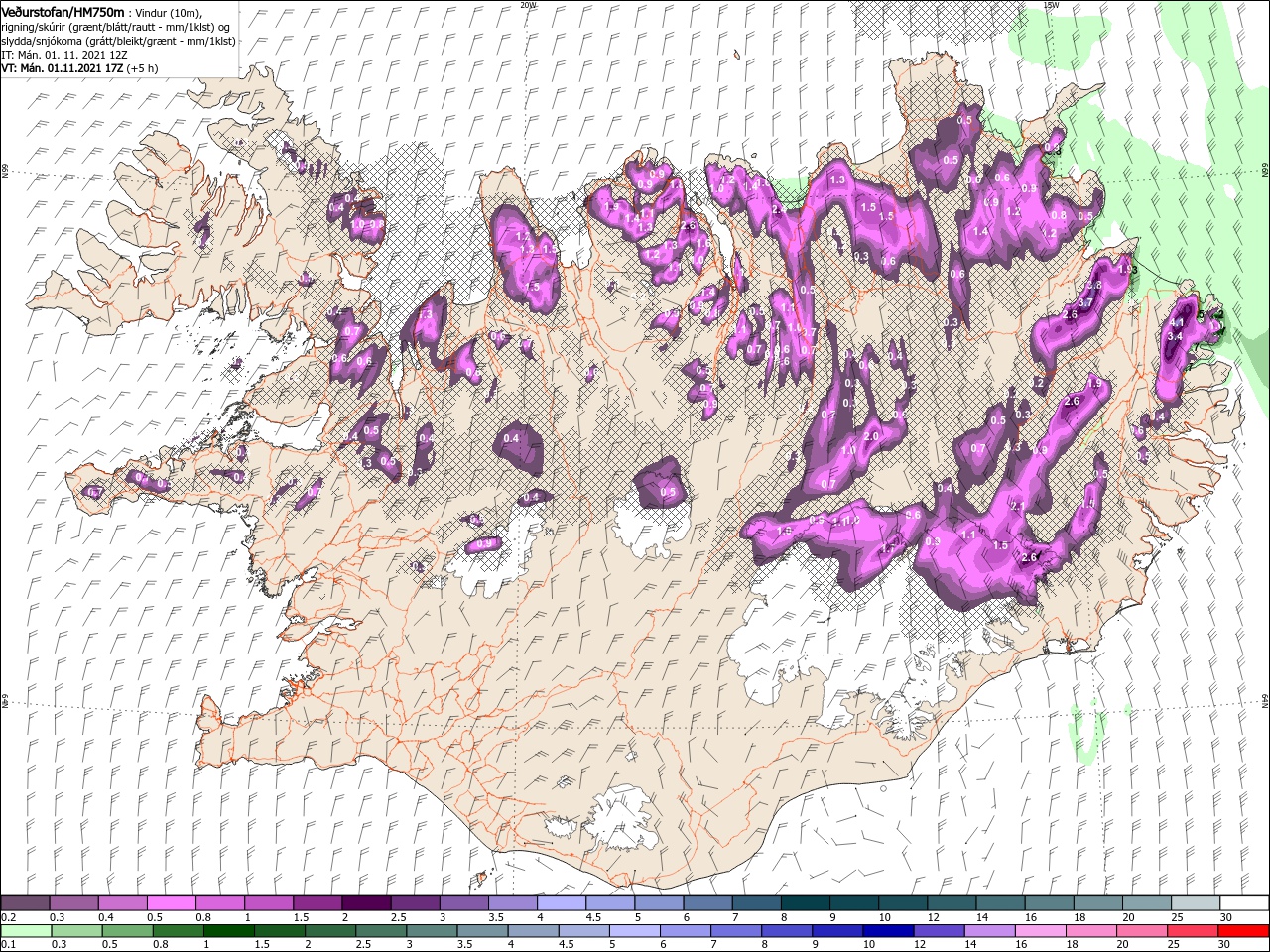Viewport: 1270px width, 952px height.
Task: Click the '14' label on the rain scale
Action: (971, 945)
